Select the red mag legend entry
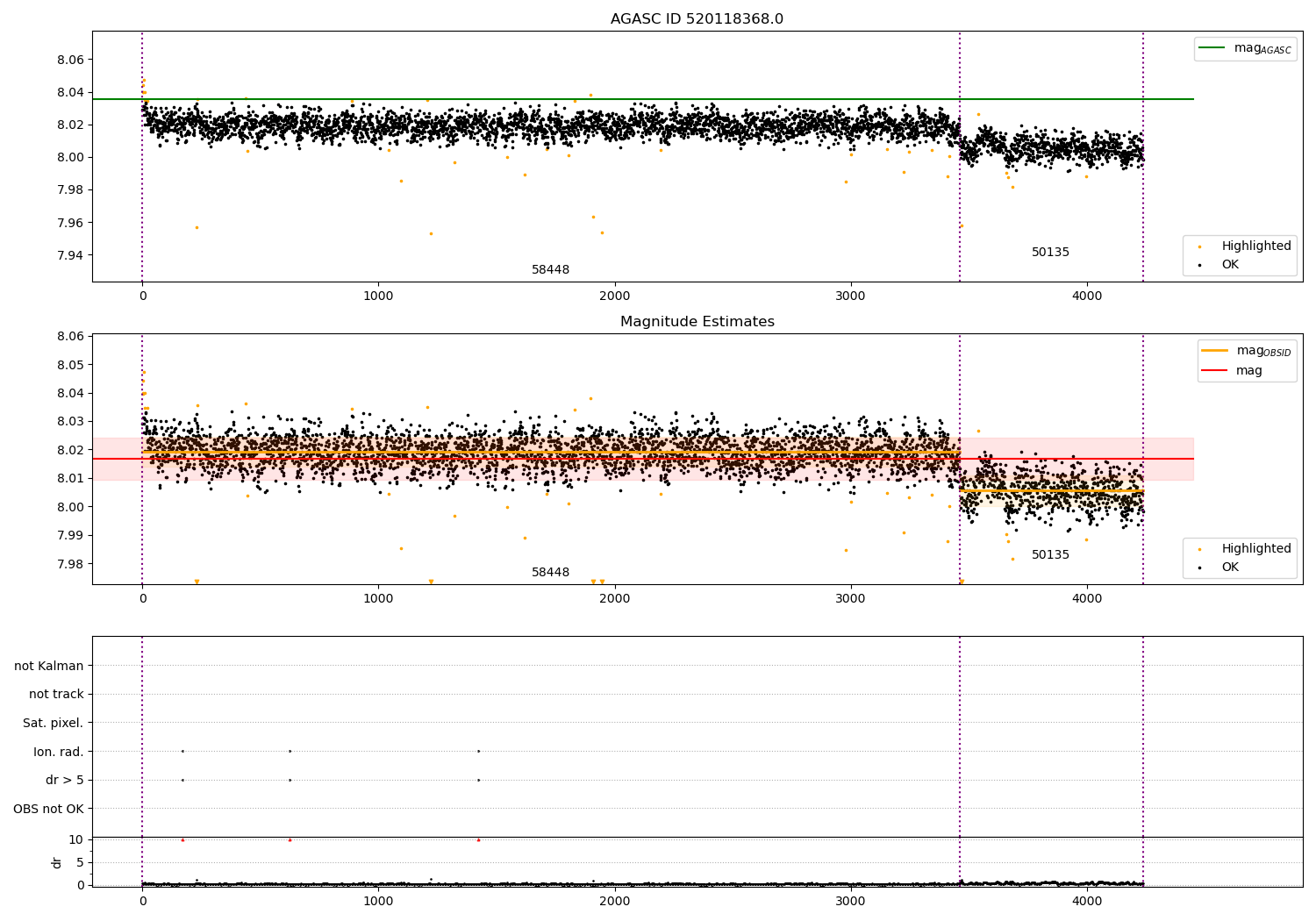Image resolution: width=1316 pixels, height=921 pixels. click(1215, 371)
